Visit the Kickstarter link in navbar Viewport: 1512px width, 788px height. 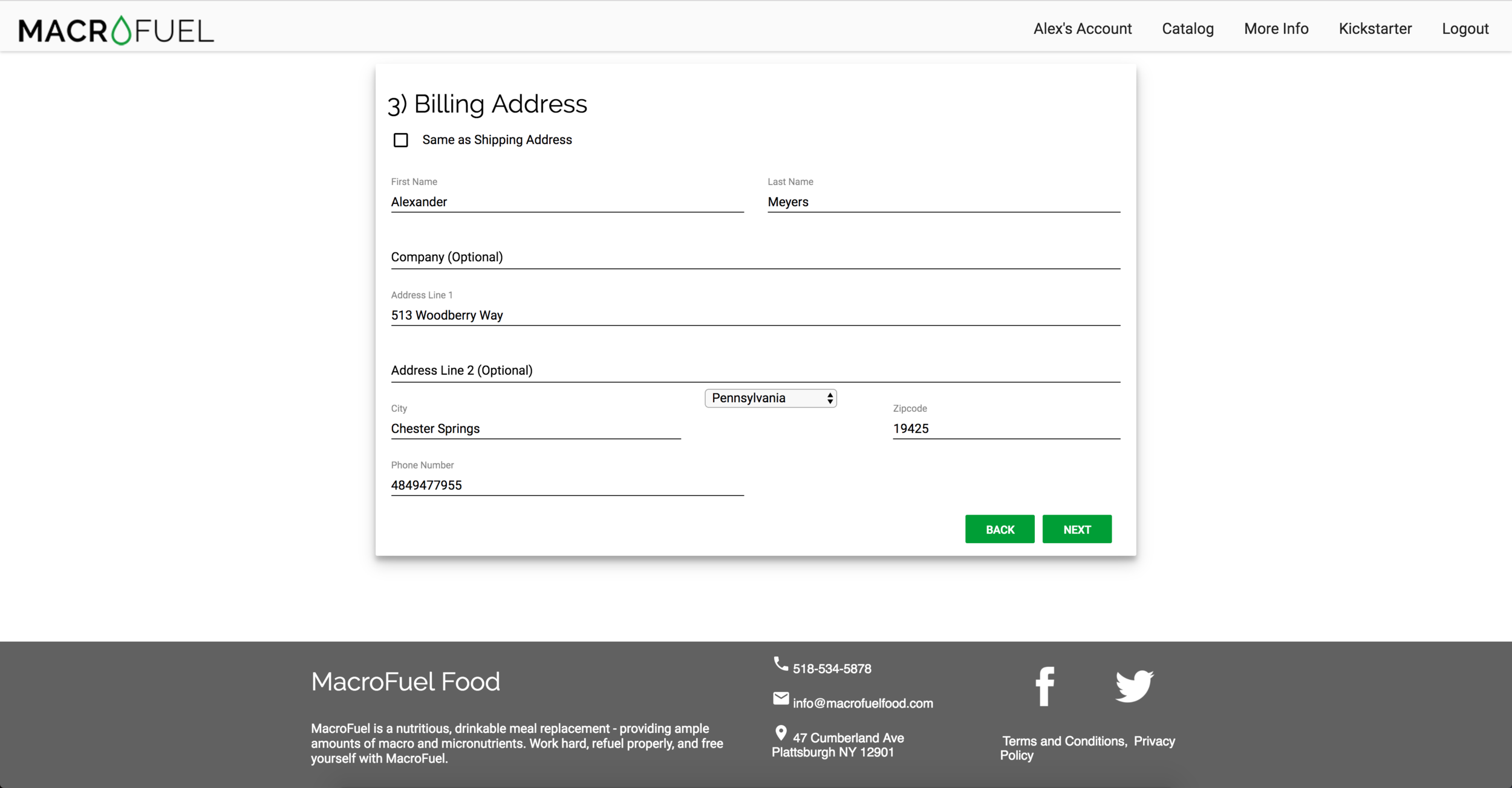[1375, 28]
